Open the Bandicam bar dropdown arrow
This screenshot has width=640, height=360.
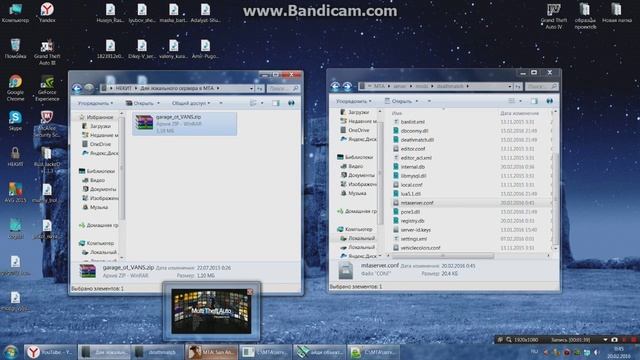click(x=605, y=340)
